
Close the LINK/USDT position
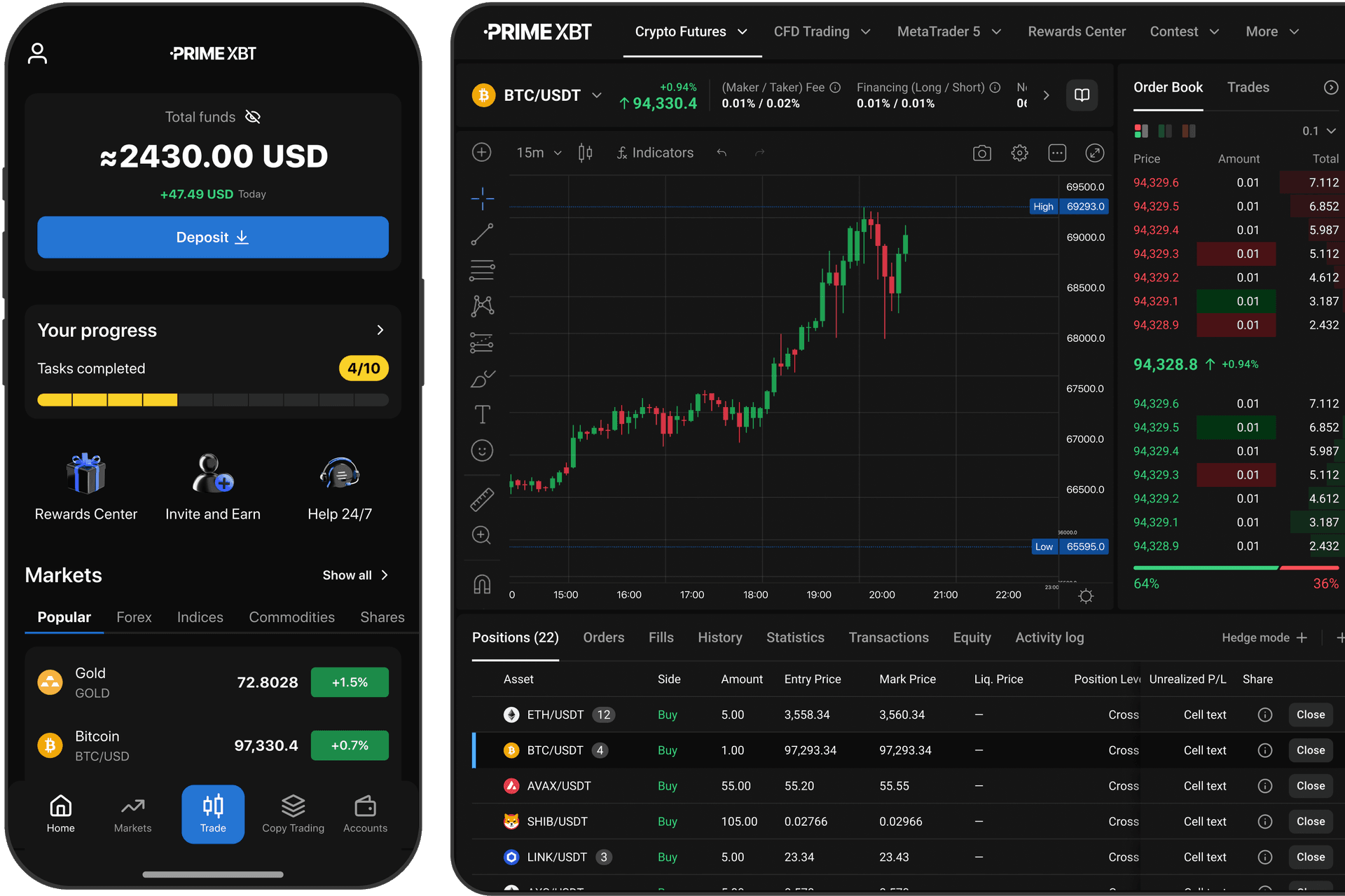click(1311, 857)
